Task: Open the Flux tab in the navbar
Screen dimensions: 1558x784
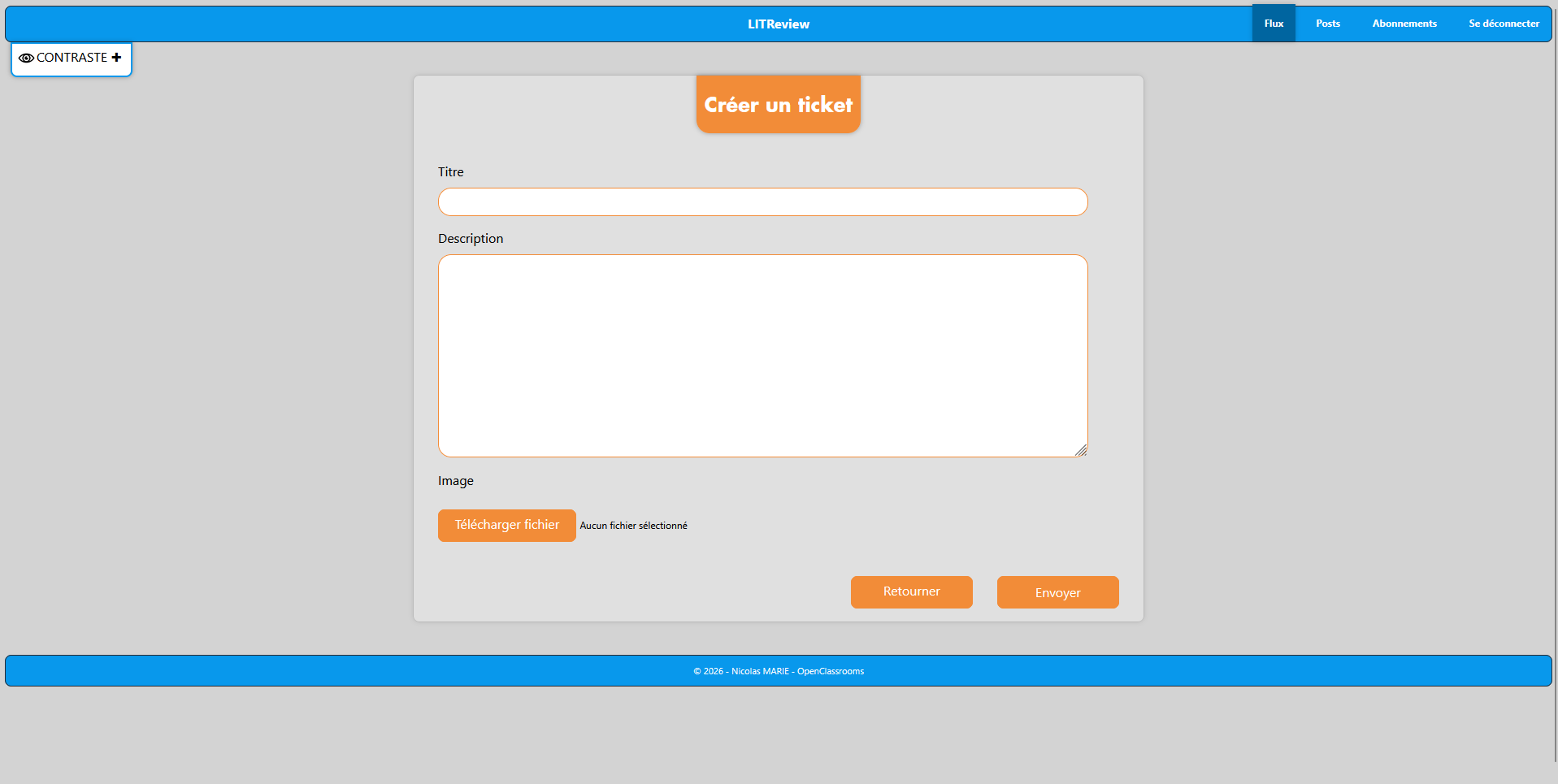Action: coord(1273,24)
